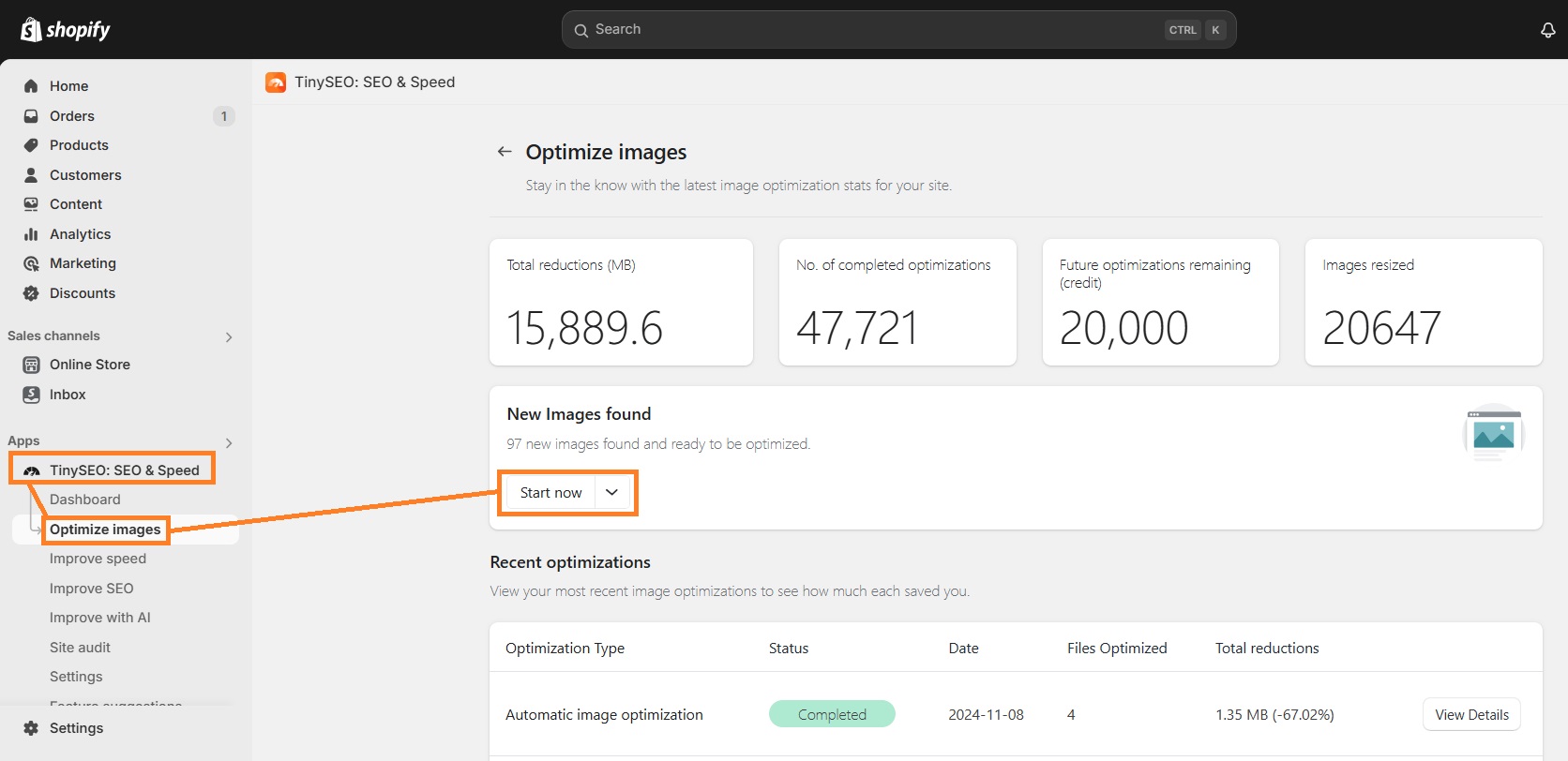Click the Optimization Type column header
The image size is (1568, 761).
tap(565, 649)
